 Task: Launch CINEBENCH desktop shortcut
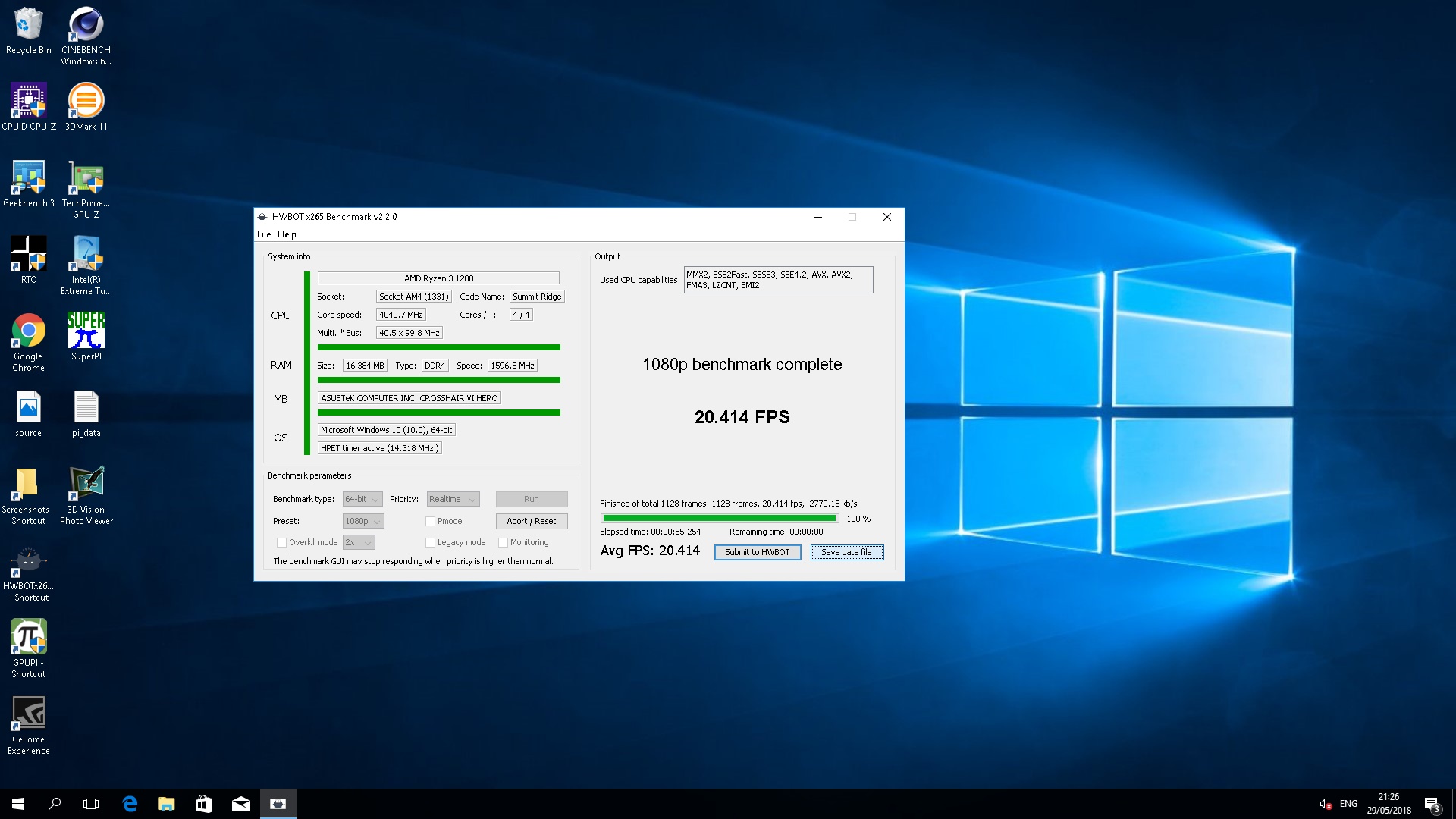point(86,36)
